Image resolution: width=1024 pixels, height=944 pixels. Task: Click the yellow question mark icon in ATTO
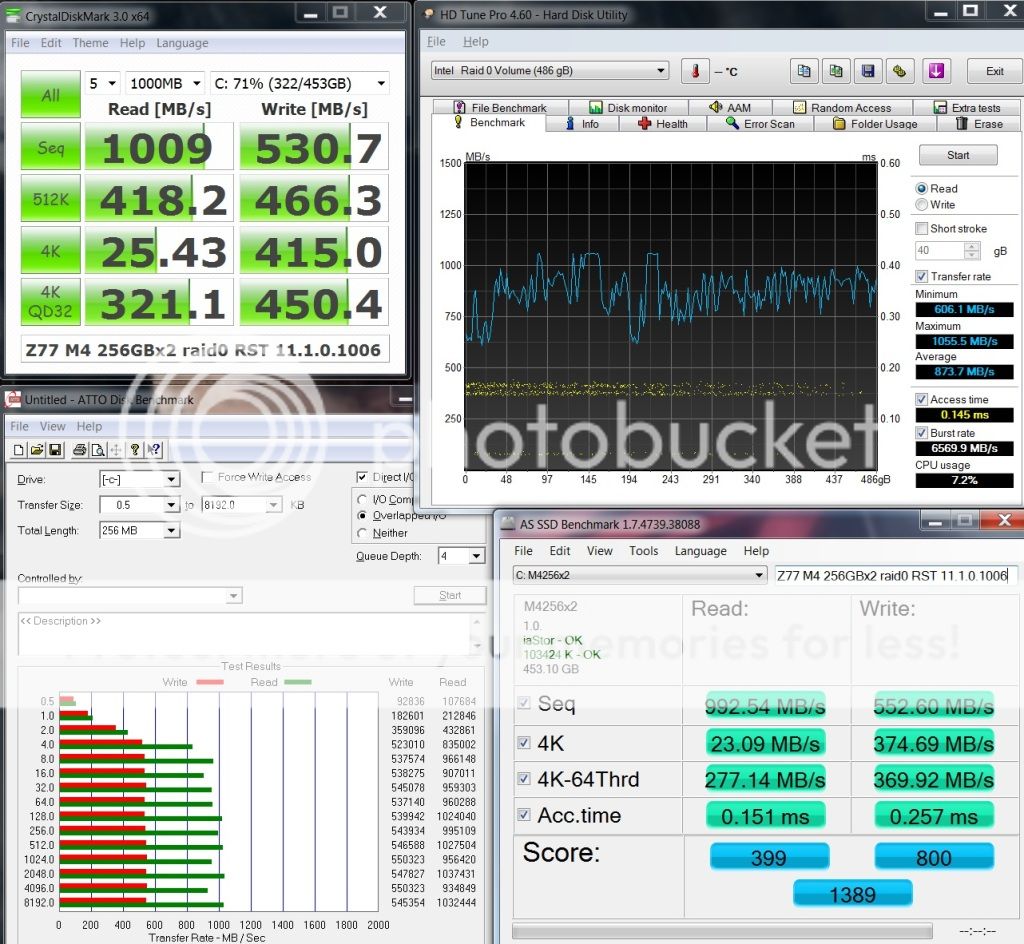[x=136, y=450]
